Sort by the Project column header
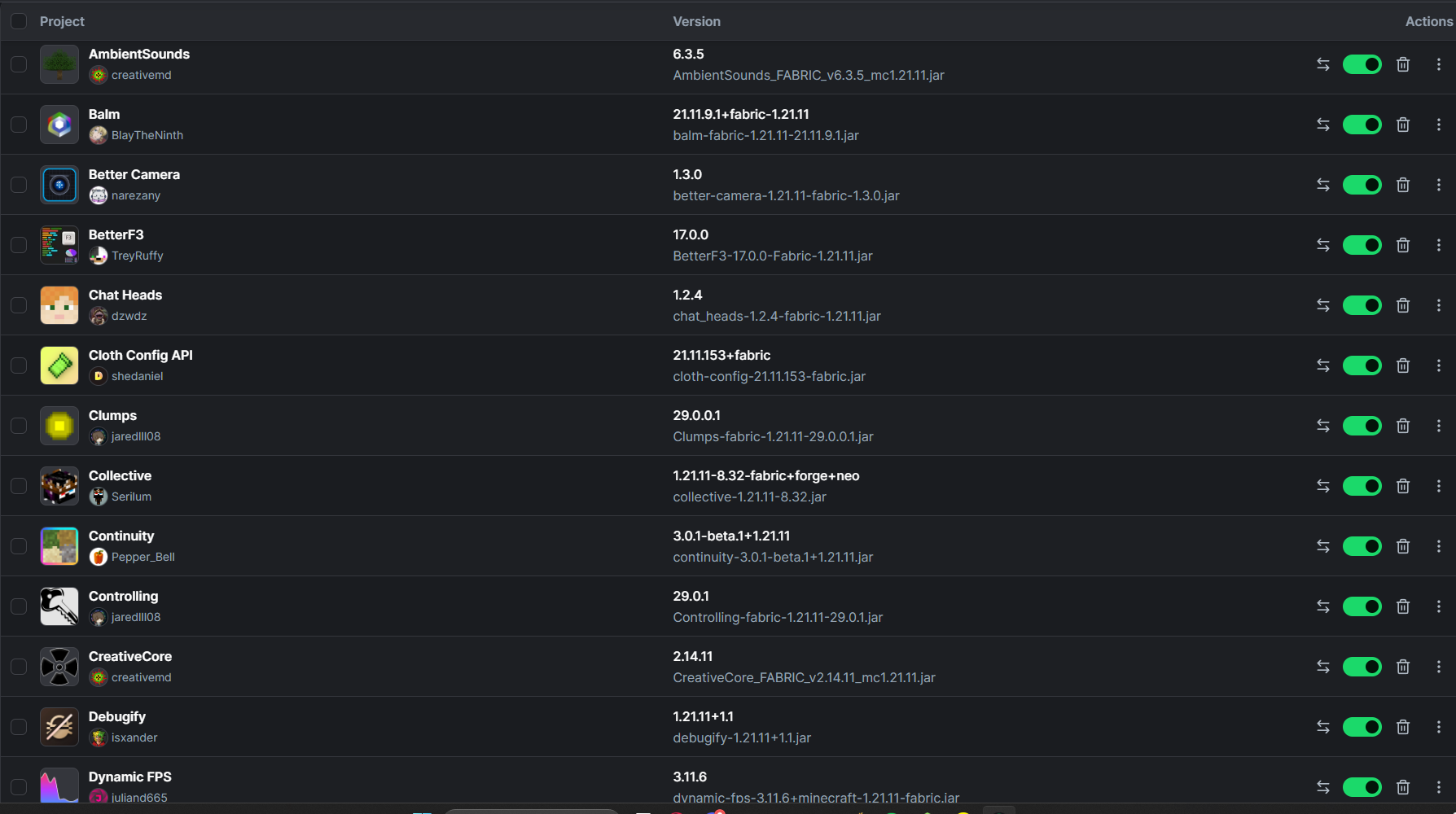 click(x=62, y=21)
